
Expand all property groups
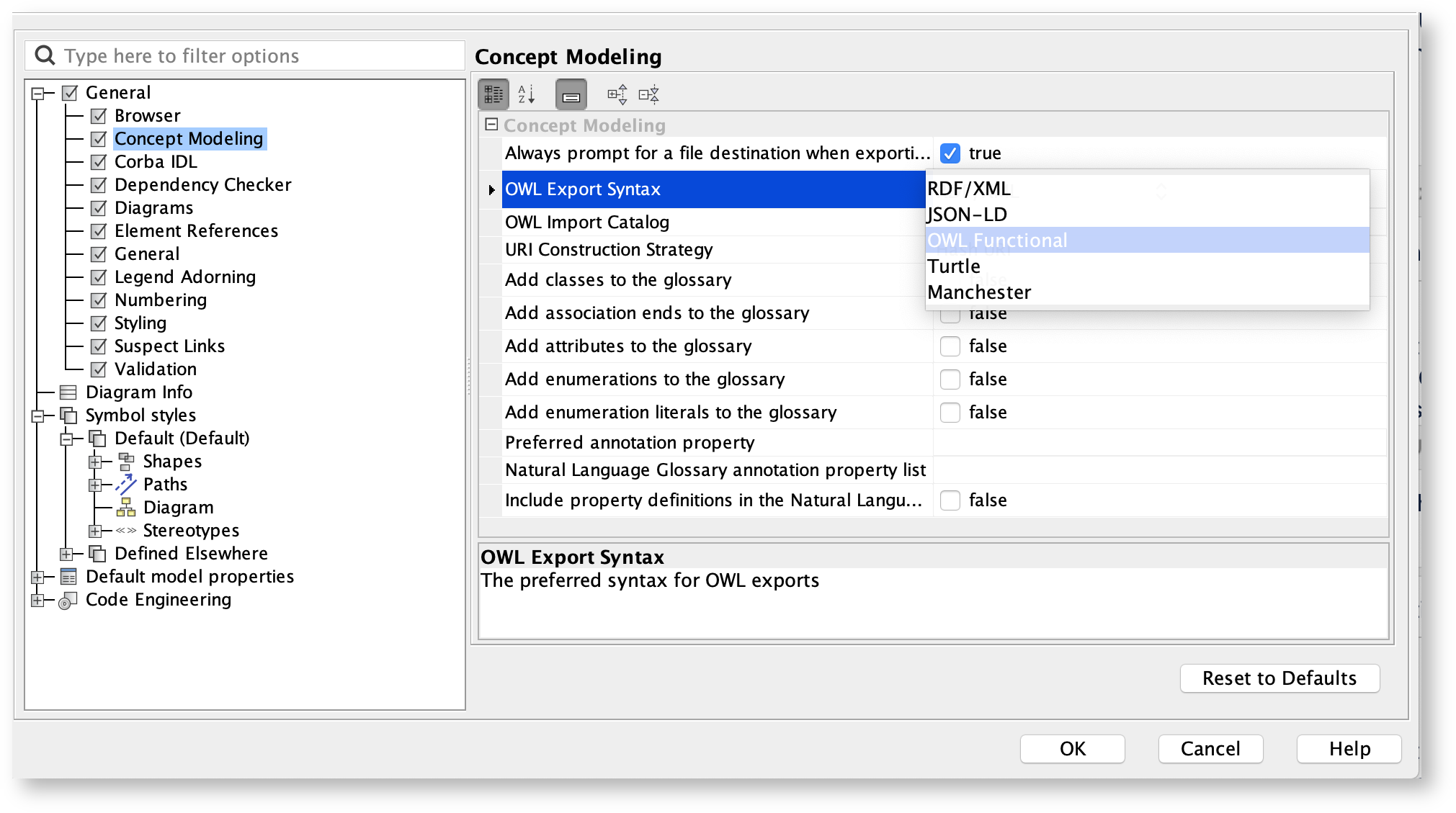click(x=617, y=94)
